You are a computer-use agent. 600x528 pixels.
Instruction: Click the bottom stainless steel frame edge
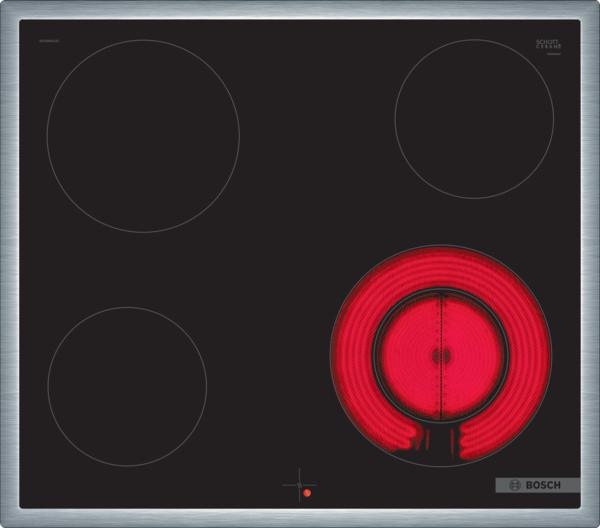point(300,517)
